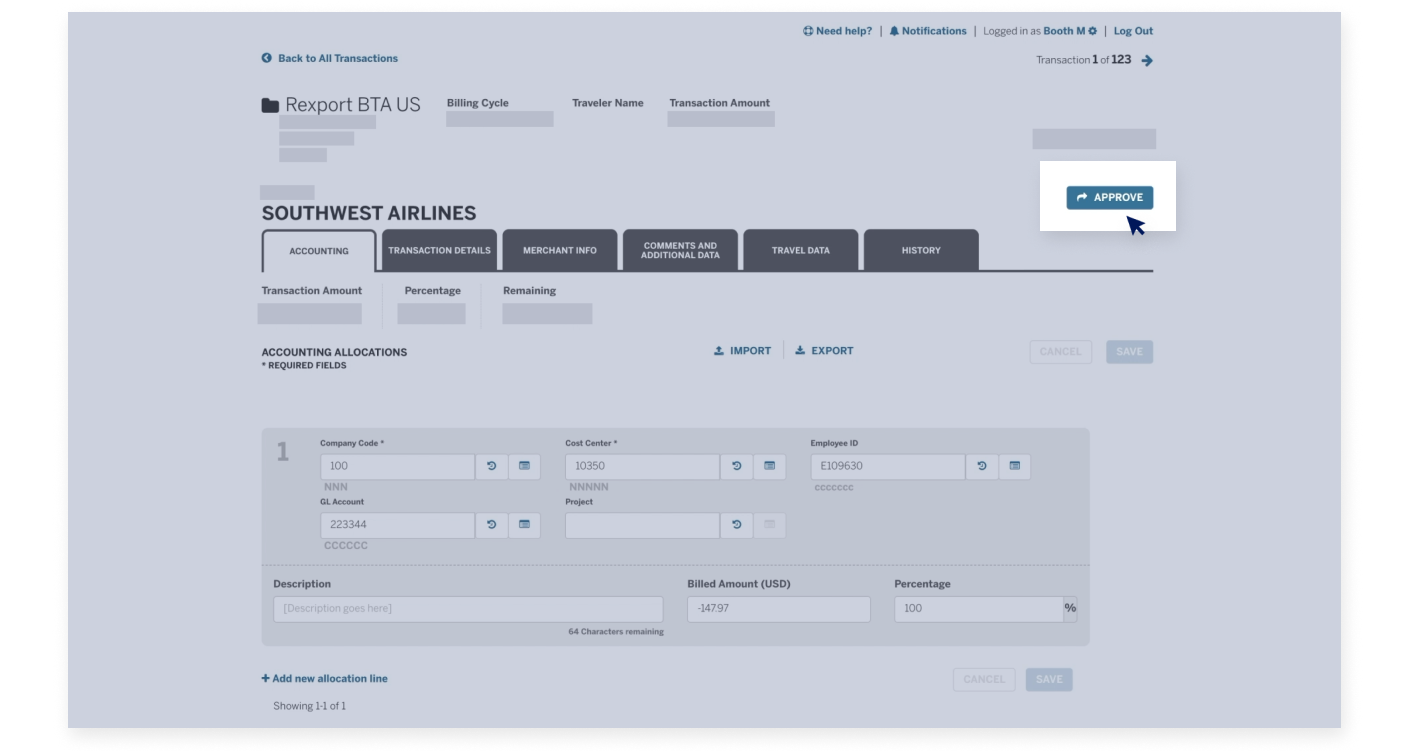The image size is (1413, 751).
Task: Open the Cost Center lookup list
Action: point(769,466)
